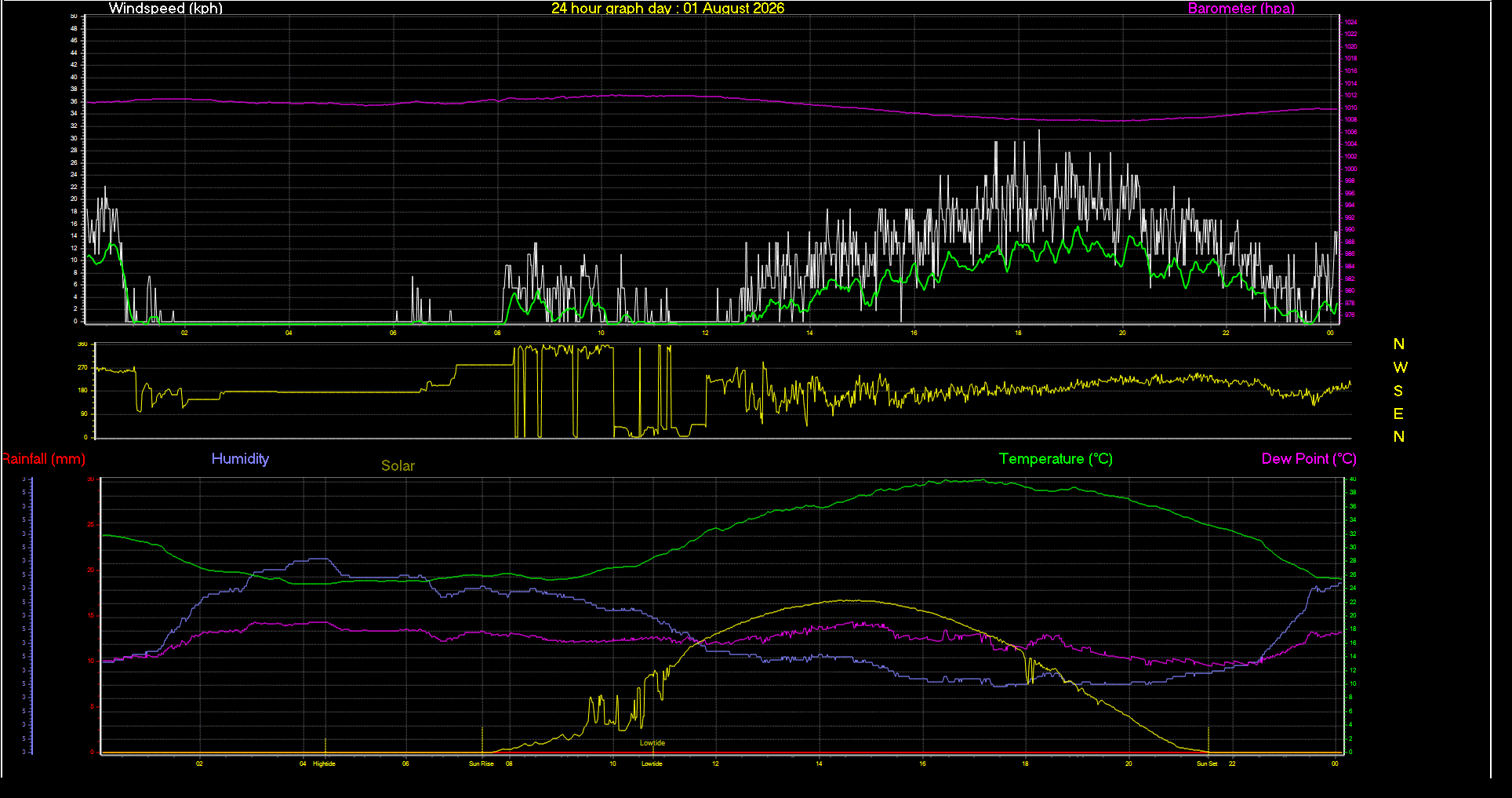1512x798 pixels.
Task: Click the '24 hour graph day : 01 August 2026' heading
Action: coord(667,9)
